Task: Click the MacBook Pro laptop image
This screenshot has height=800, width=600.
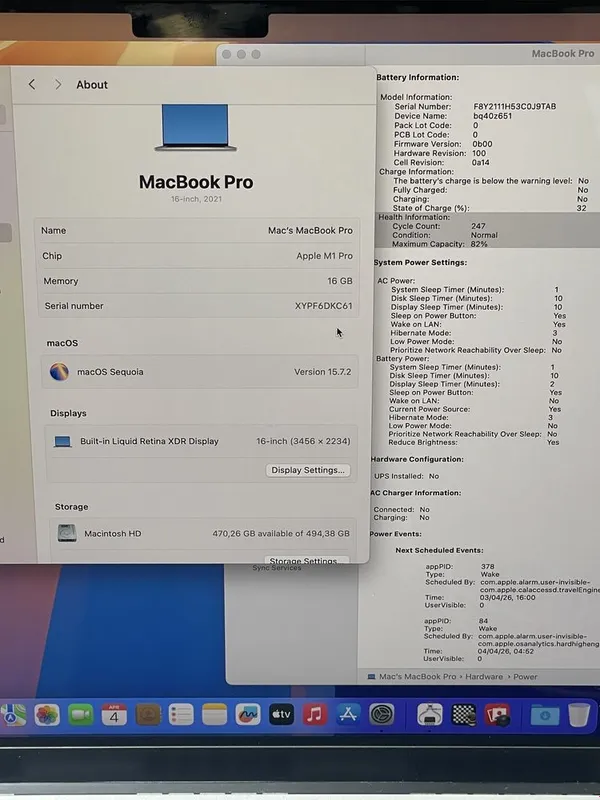Action: tap(195, 128)
